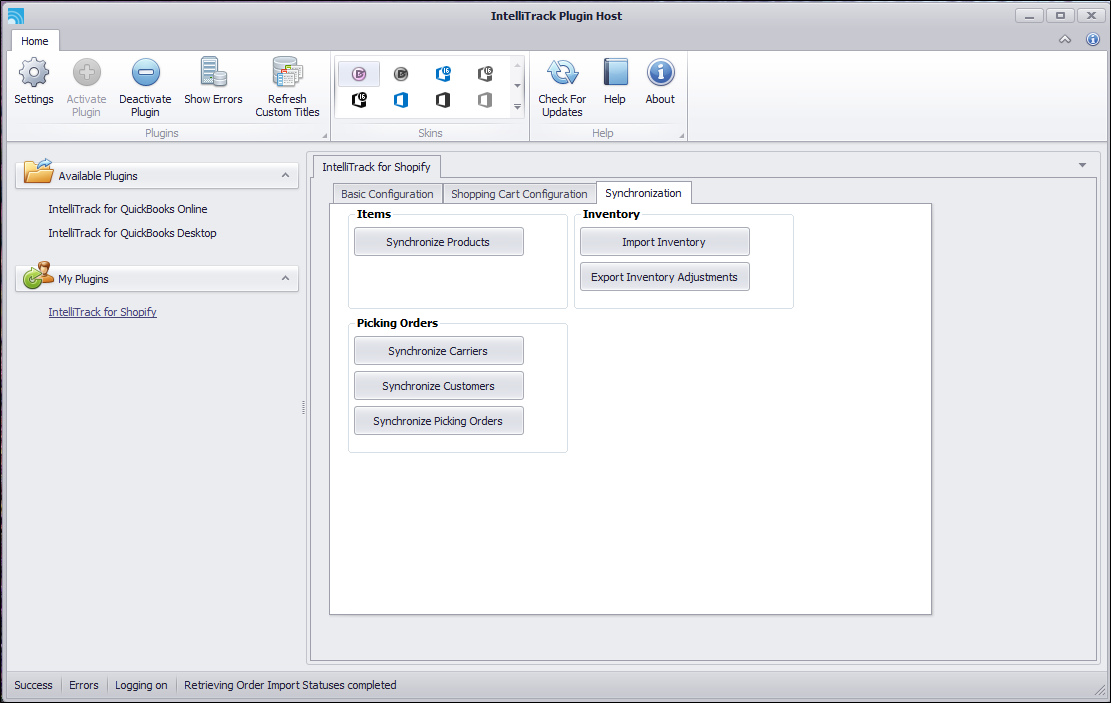This screenshot has width=1111, height=703.
Task: Click the Synchronize Products button
Action: click(439, 242)
